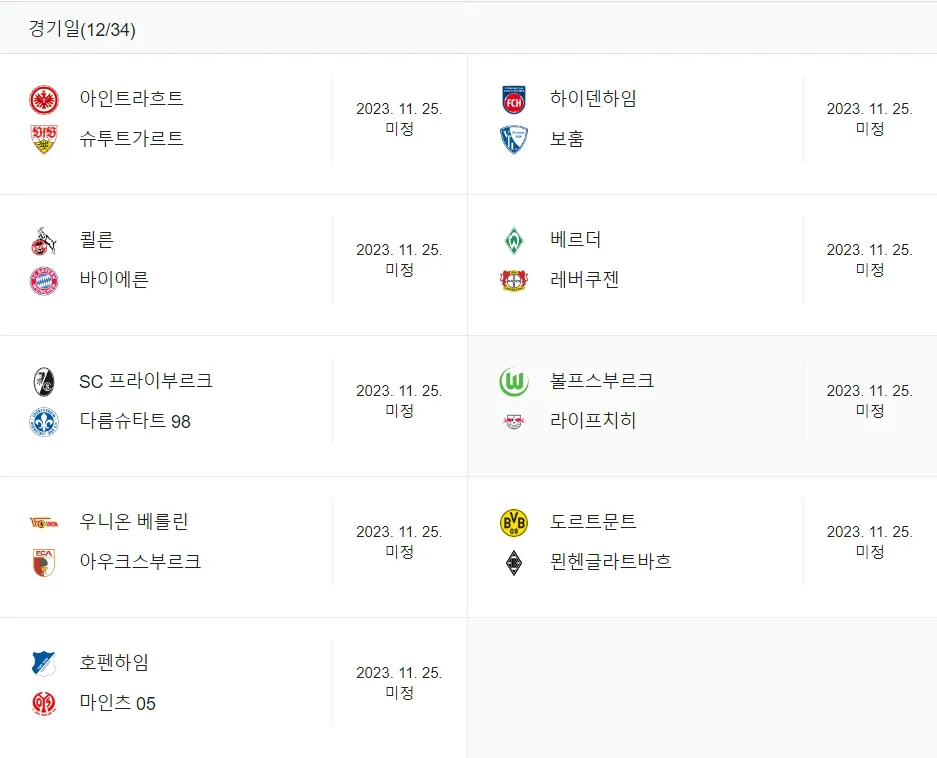Open team link 슈투트가르트
This screenshot has width=937, height=758.
131,138
